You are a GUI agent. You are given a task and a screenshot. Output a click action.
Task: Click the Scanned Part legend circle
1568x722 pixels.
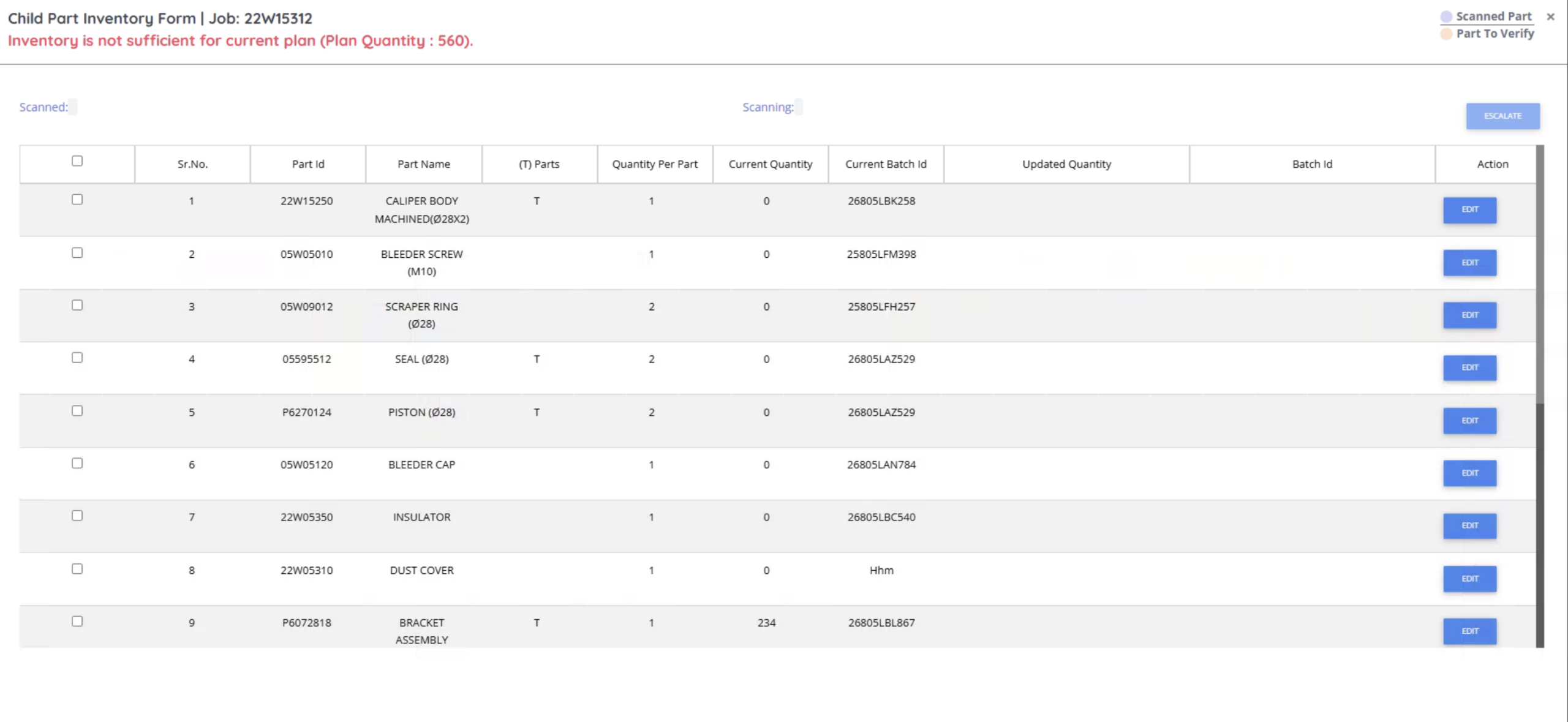tap(1446, 17)
